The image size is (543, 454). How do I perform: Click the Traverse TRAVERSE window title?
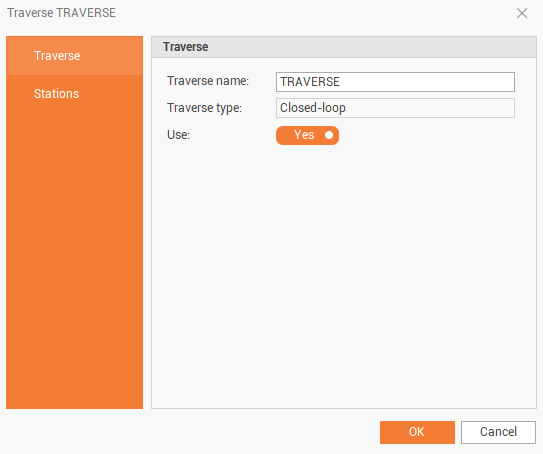click(x=61, y=13)
